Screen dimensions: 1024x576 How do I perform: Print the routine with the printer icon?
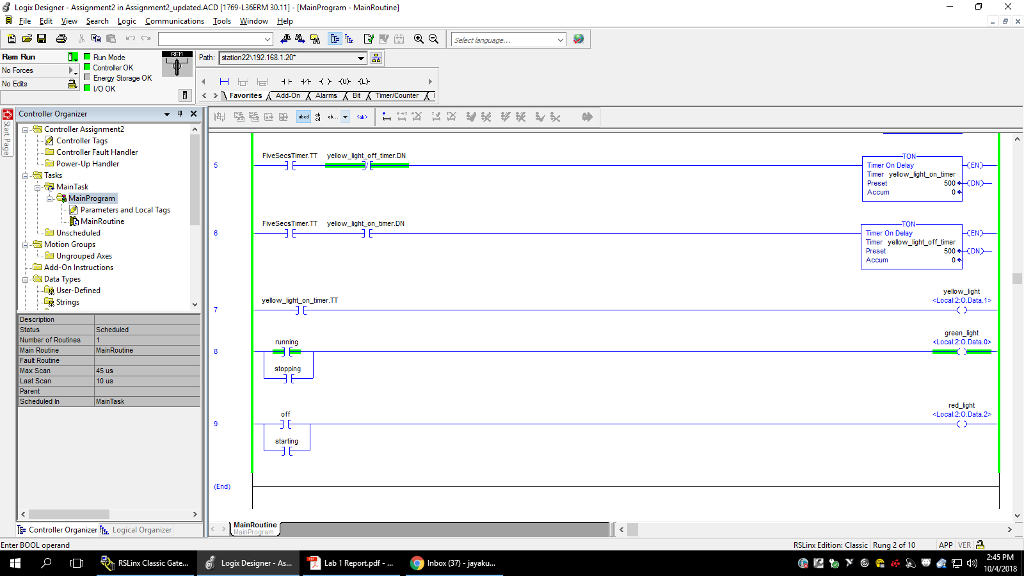(62, 38)
